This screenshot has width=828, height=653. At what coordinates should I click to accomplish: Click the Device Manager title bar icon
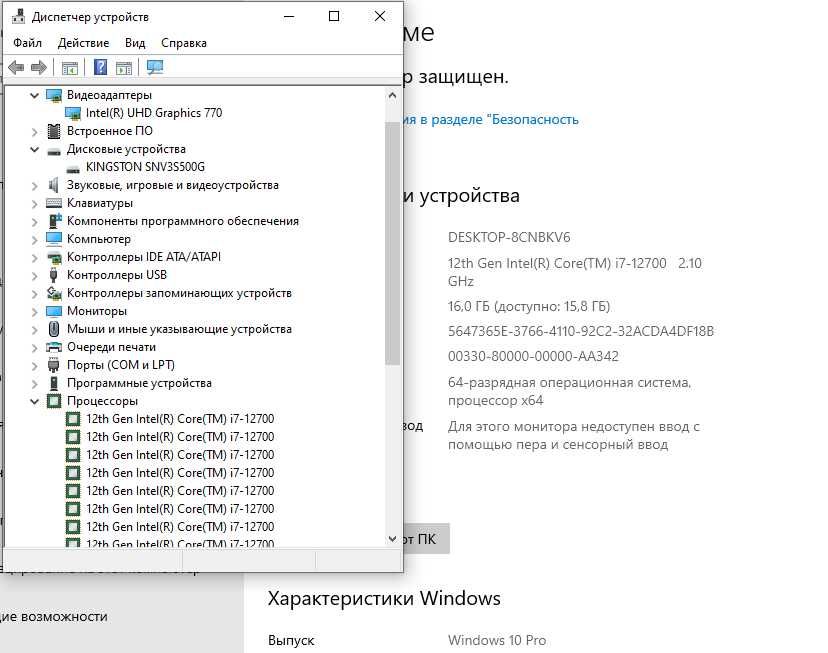pos(18,16)
